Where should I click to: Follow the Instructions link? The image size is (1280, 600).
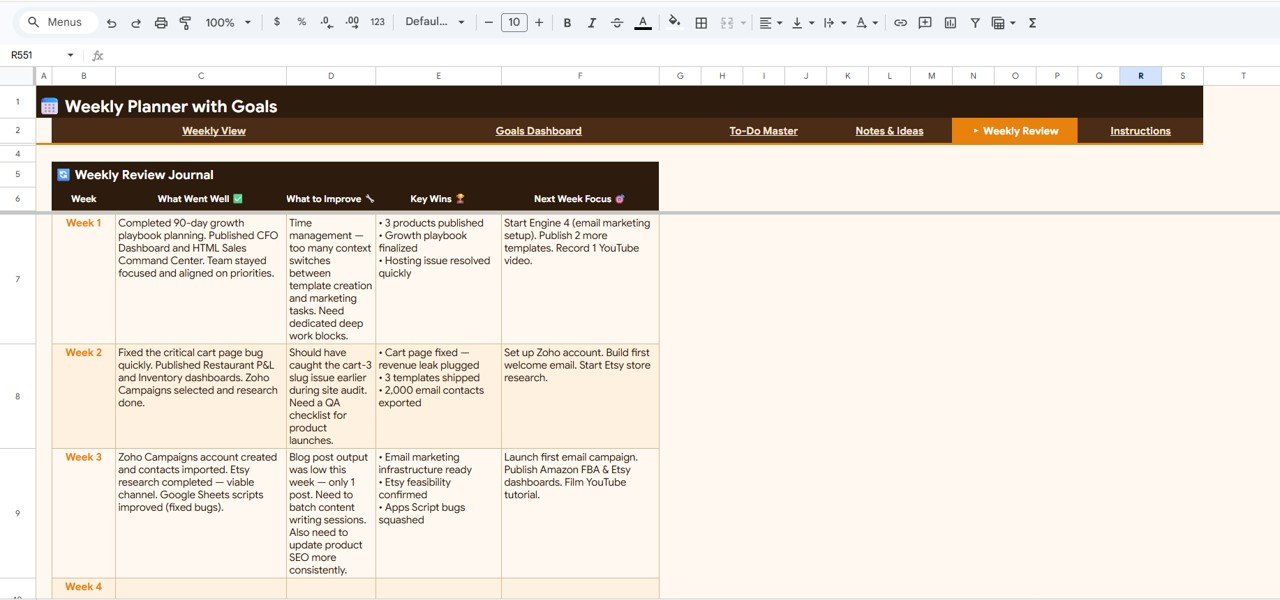tap(1140, 131)
